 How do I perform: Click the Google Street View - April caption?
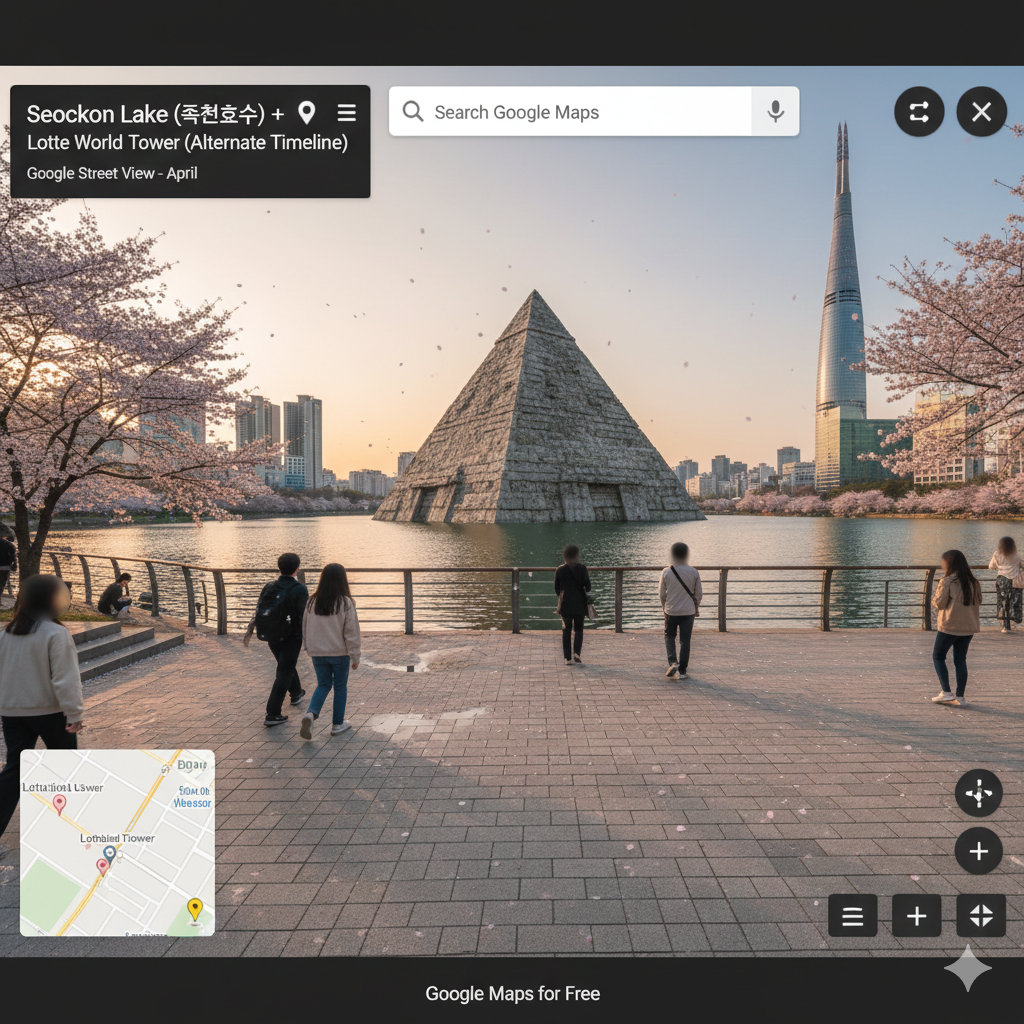112,173
